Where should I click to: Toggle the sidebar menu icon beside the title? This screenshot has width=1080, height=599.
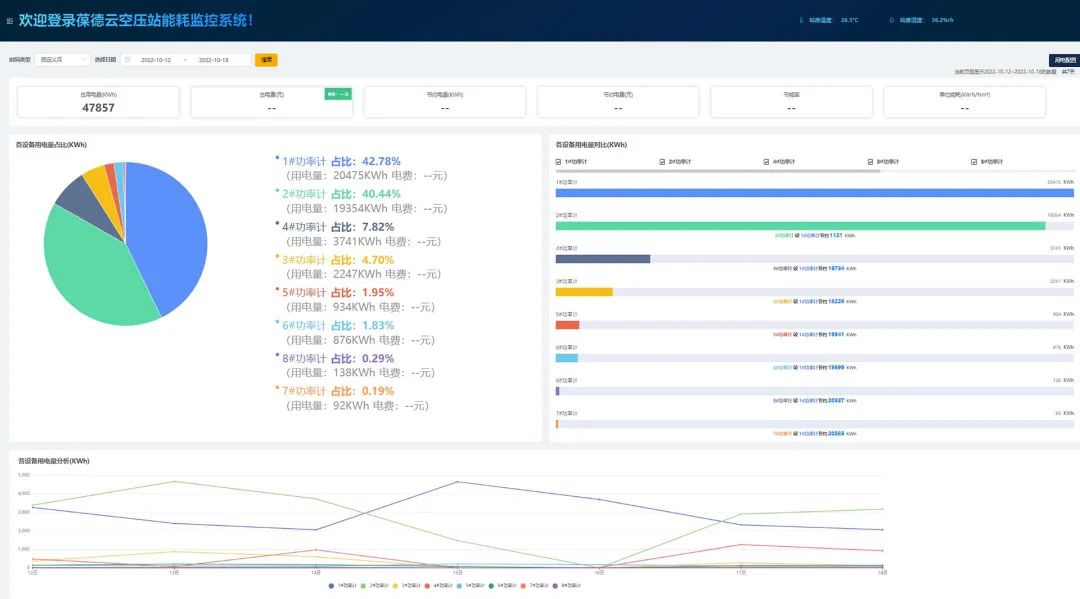[x=10, y=20]
